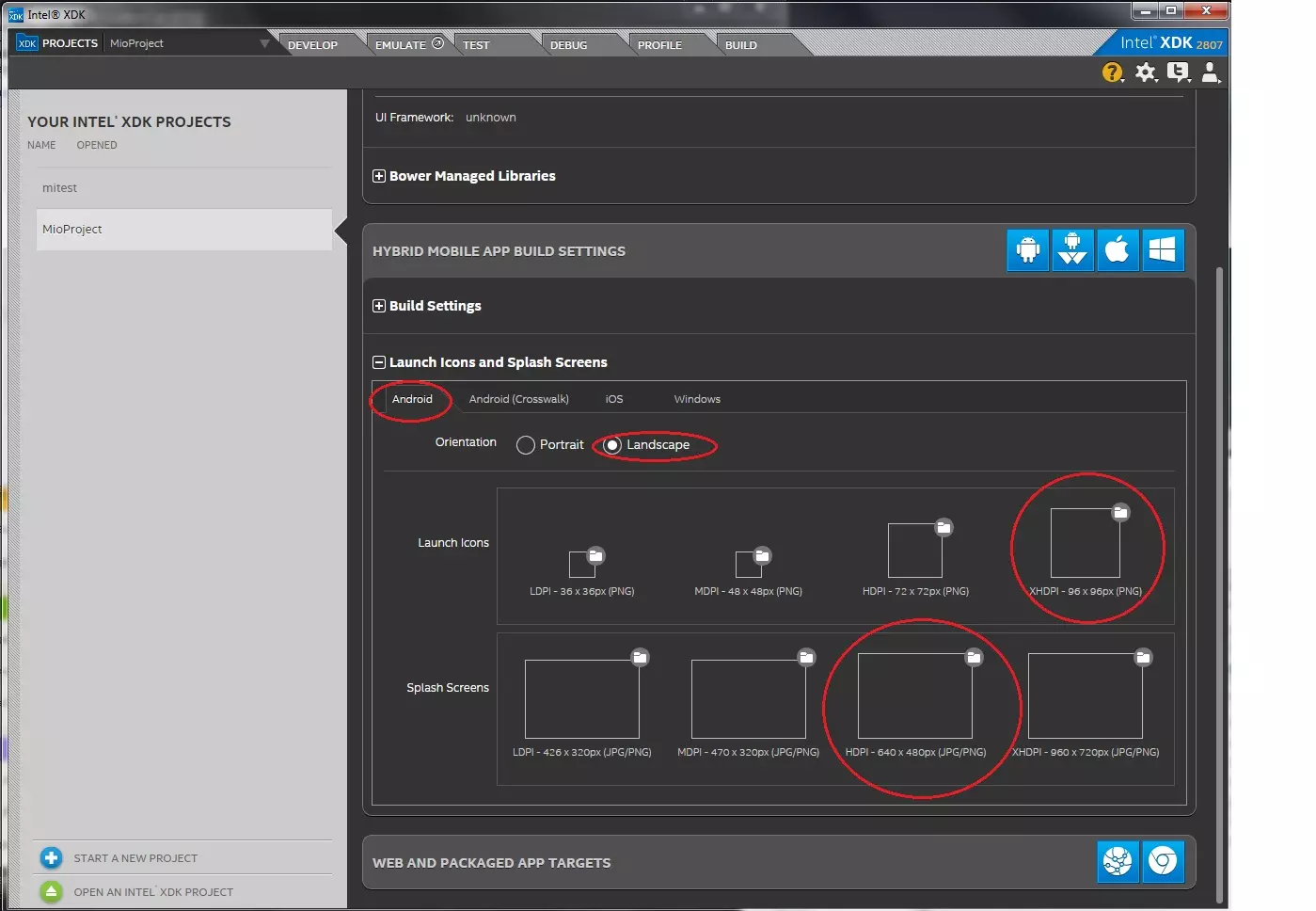1316x911 pixels.
Task: Collapse Launch Icons and Splash Screens section
Action: pyautogui.click(x=379, y=362)
